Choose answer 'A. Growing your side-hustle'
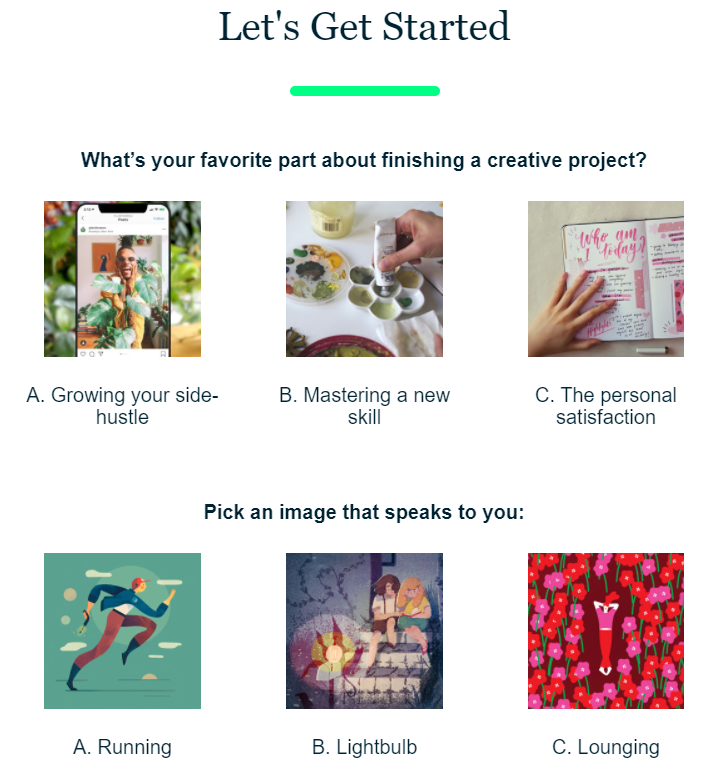This screenshot has width=718, height=773. click(x=122, y=406)
